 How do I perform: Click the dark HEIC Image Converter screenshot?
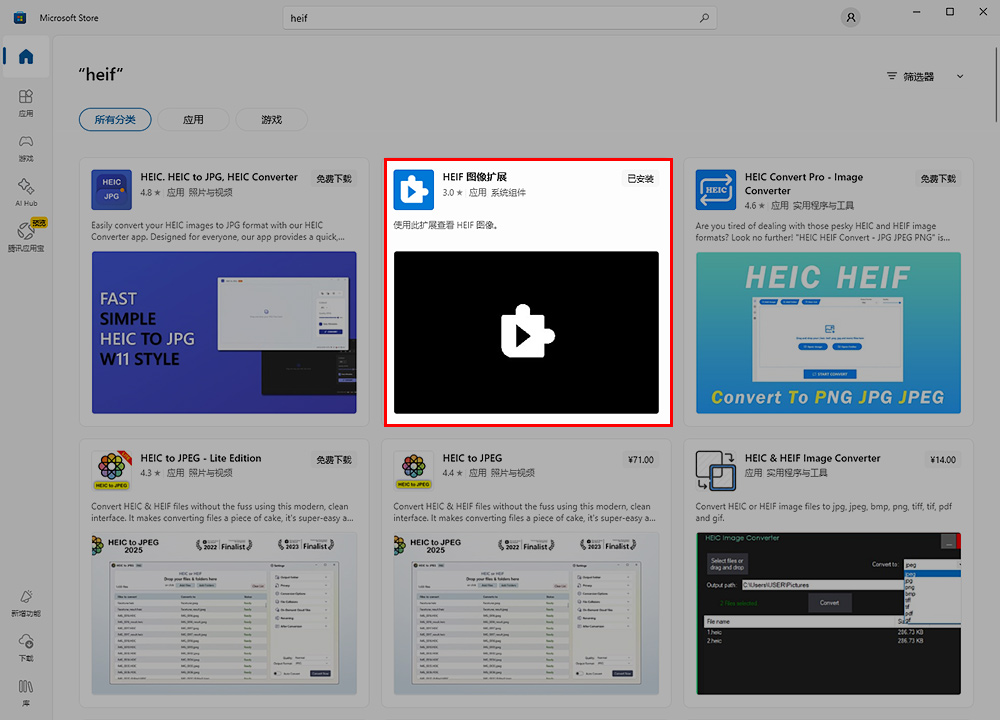pos(828,613)
